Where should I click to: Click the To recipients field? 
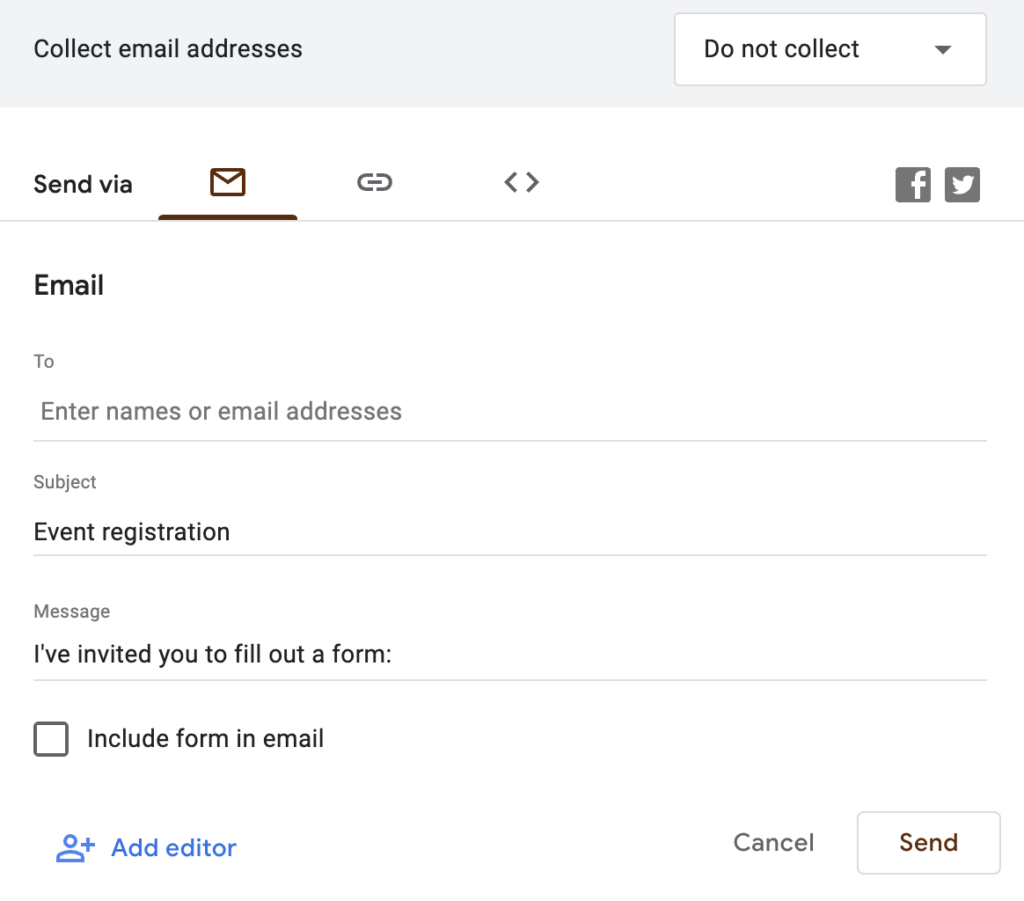point(400,411)
